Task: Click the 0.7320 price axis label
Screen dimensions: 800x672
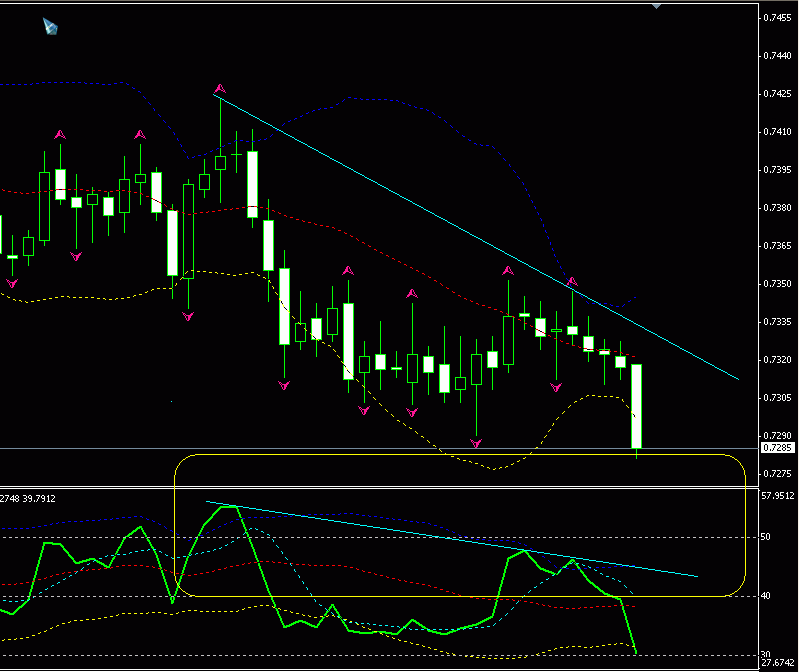Action: (778, 360)
